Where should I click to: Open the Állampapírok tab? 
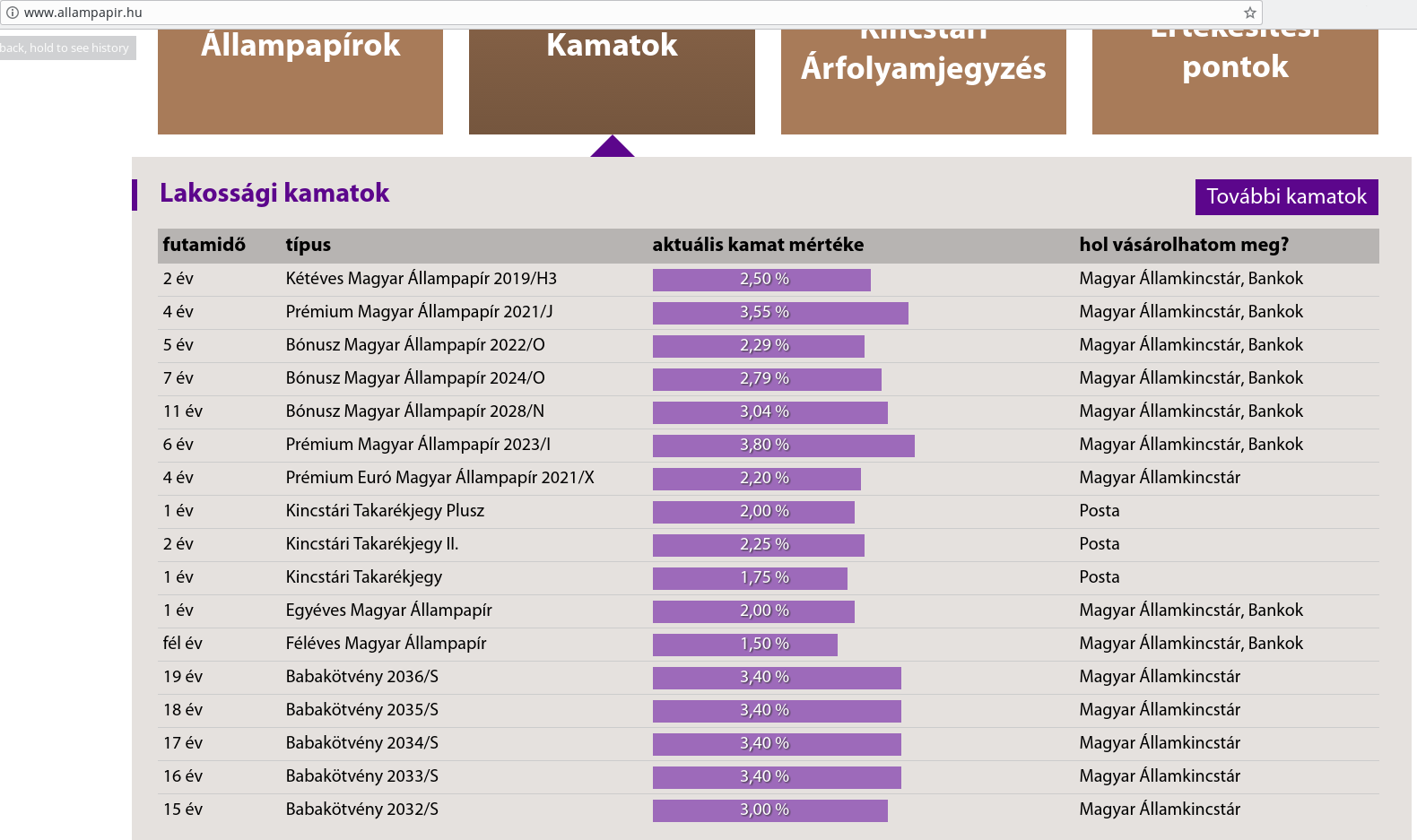pos(300,82)
